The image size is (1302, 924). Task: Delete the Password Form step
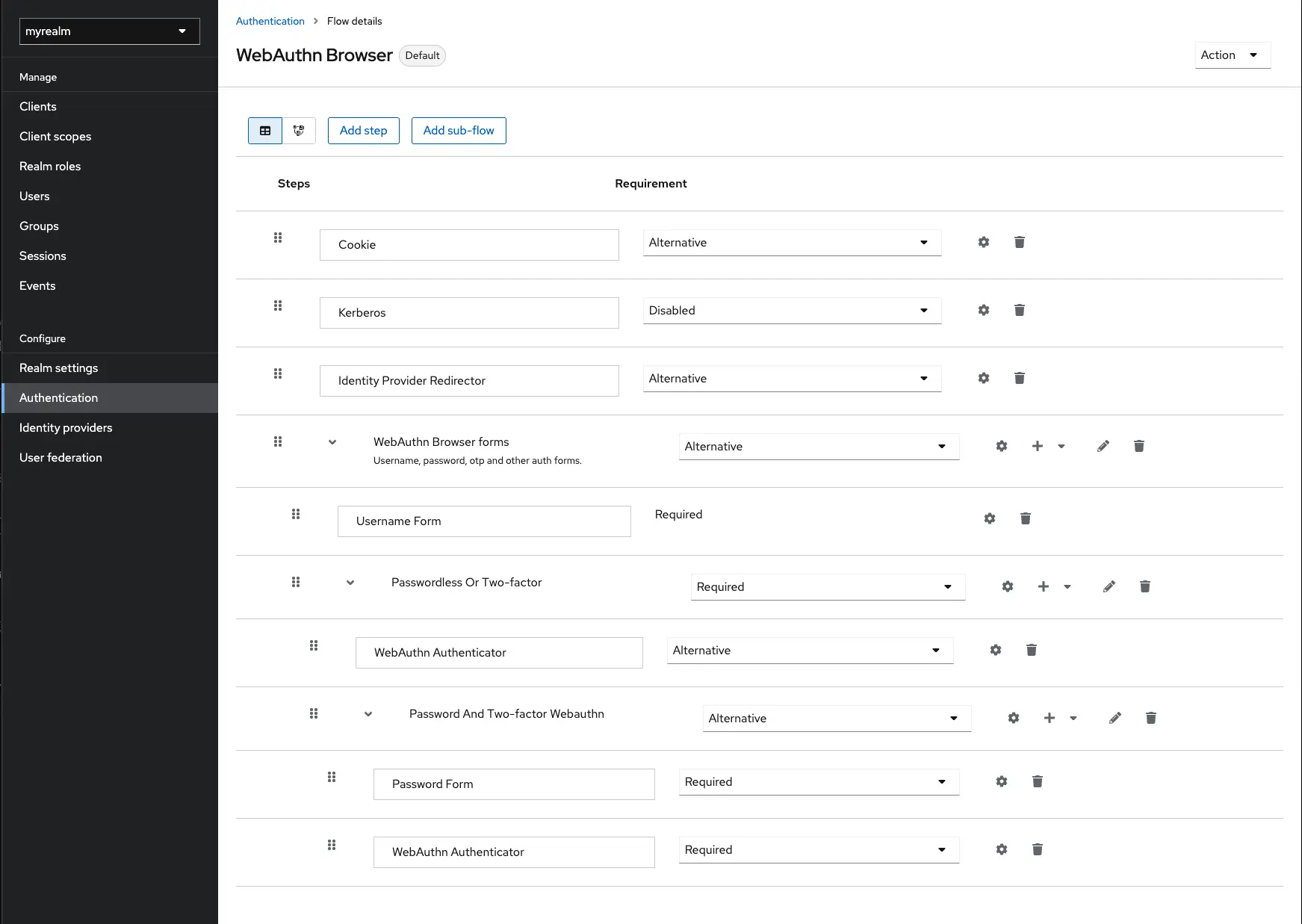pos(1038,781)
